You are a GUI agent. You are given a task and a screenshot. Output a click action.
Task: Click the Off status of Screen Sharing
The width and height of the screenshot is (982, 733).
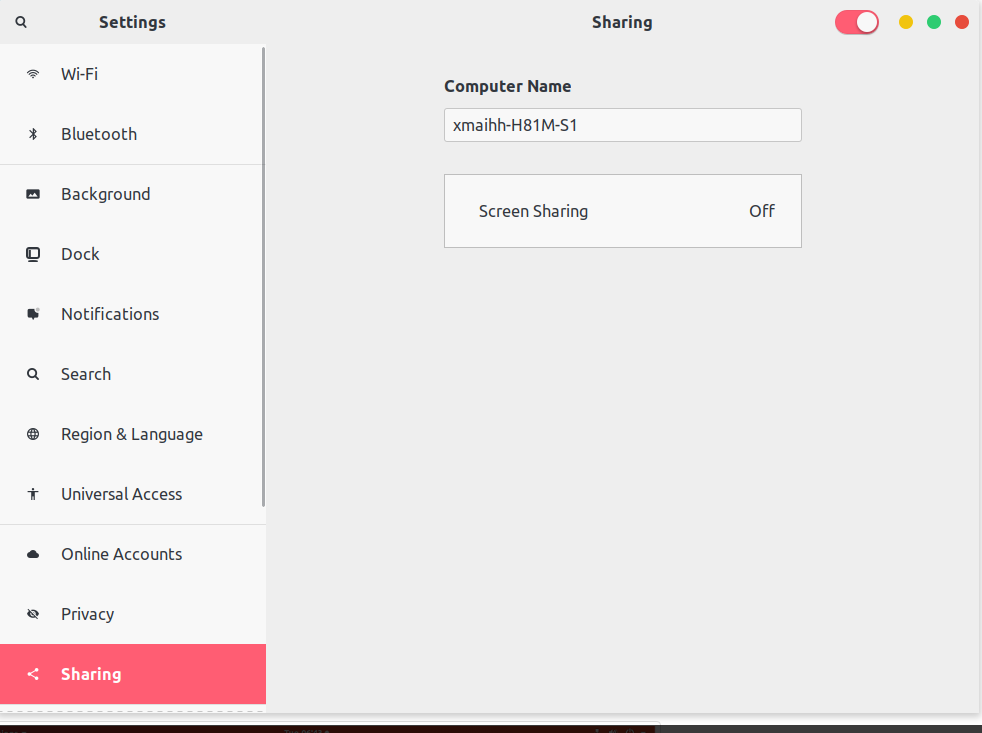click(x=762, y=211)
